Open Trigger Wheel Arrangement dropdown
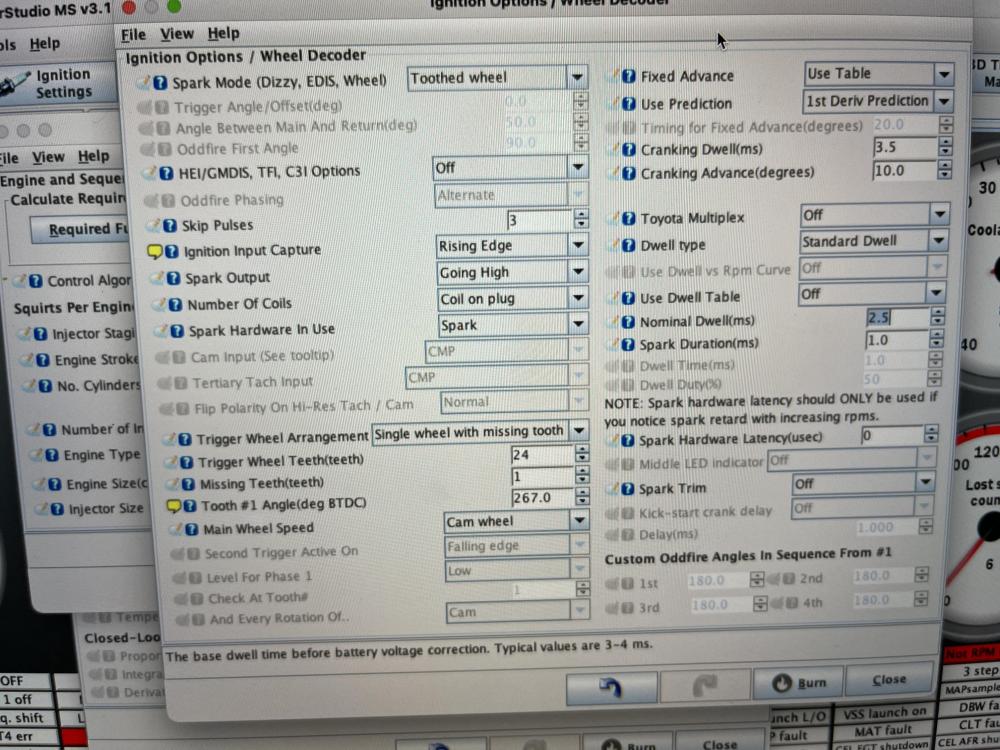This screenshot has height=750, width=1000. coord(480,432)
